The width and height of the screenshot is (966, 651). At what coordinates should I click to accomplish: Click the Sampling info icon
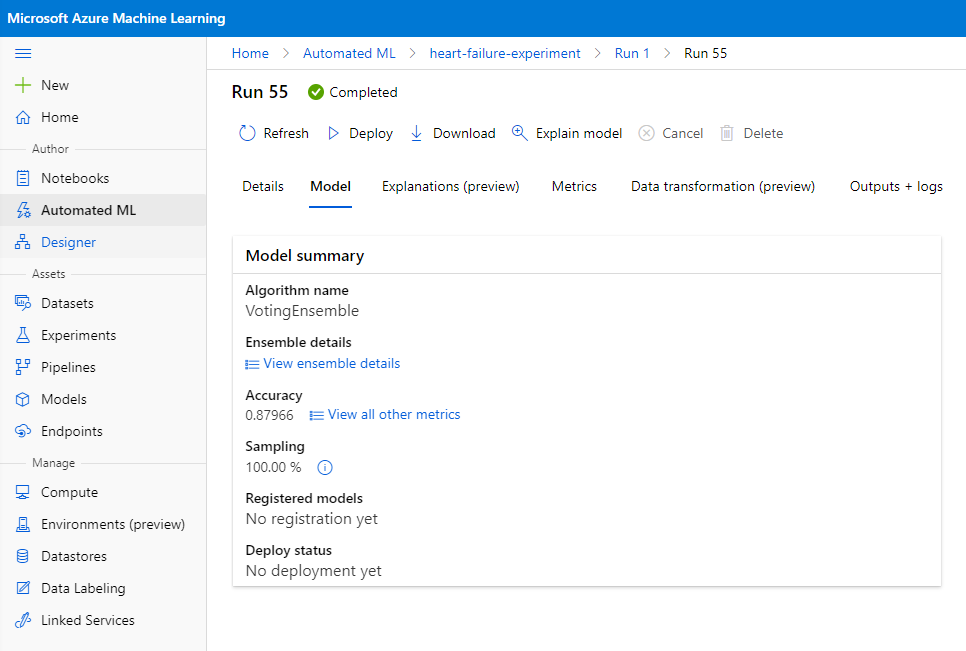click(x=324, y=467)
